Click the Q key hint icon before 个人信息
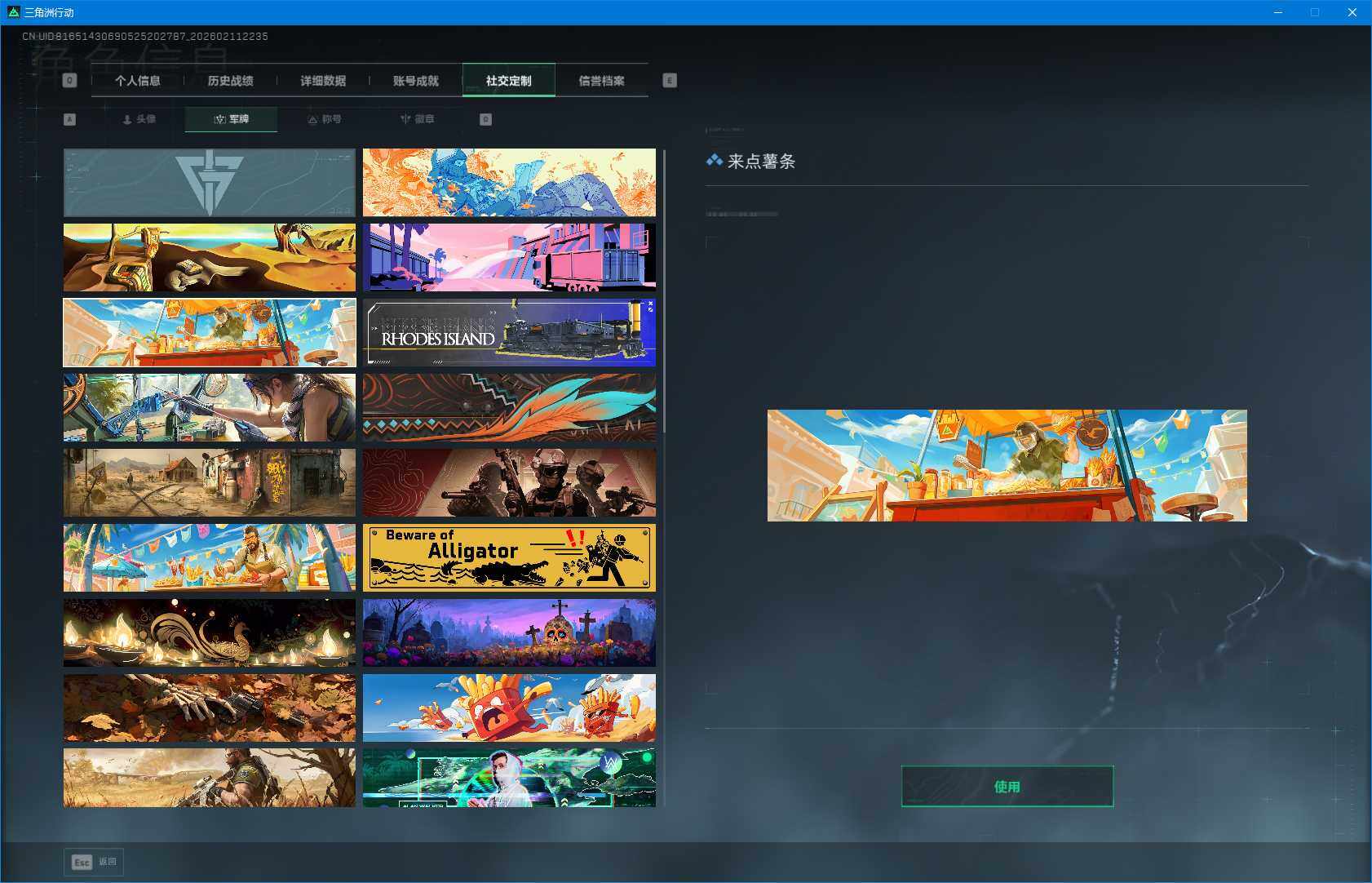 point(70,81)
